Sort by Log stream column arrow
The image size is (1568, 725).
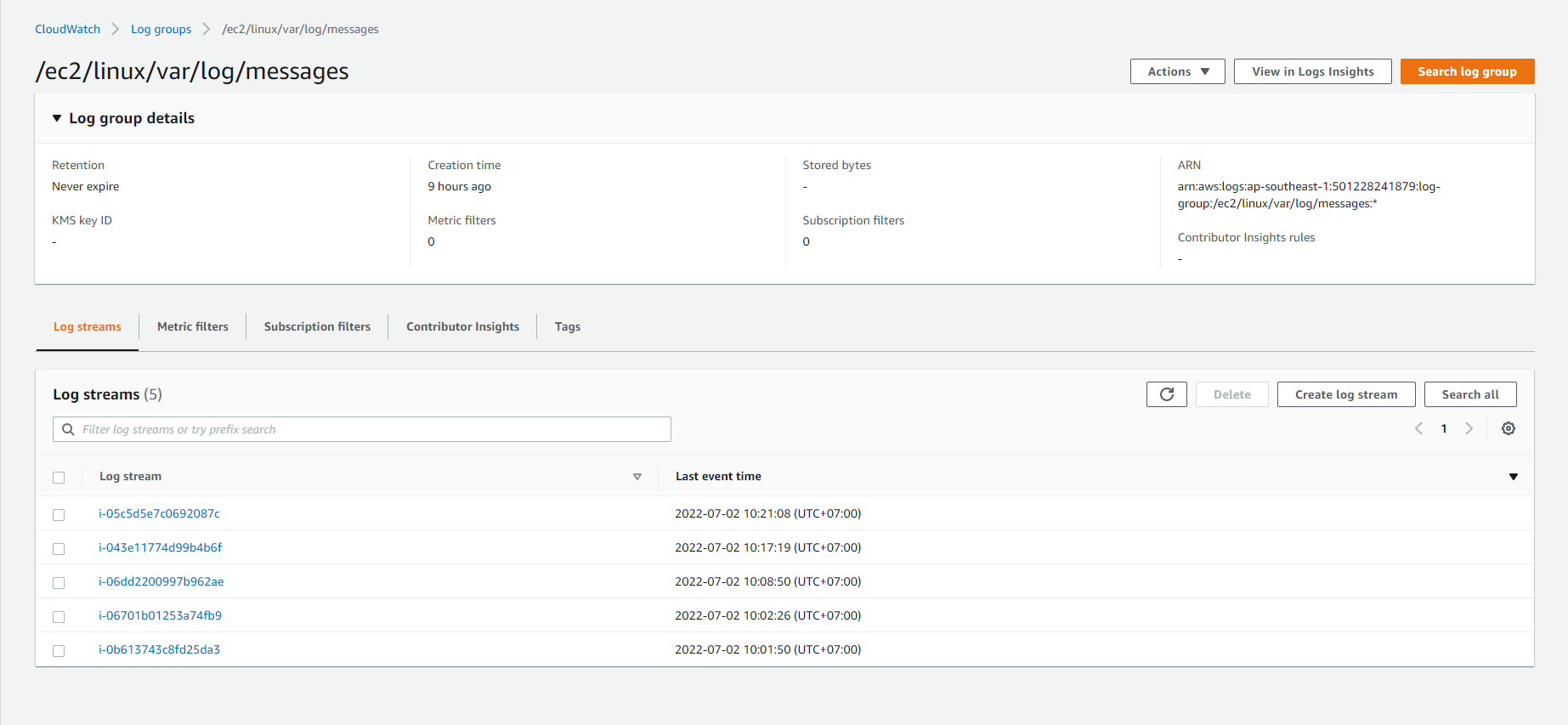(637, 477)
